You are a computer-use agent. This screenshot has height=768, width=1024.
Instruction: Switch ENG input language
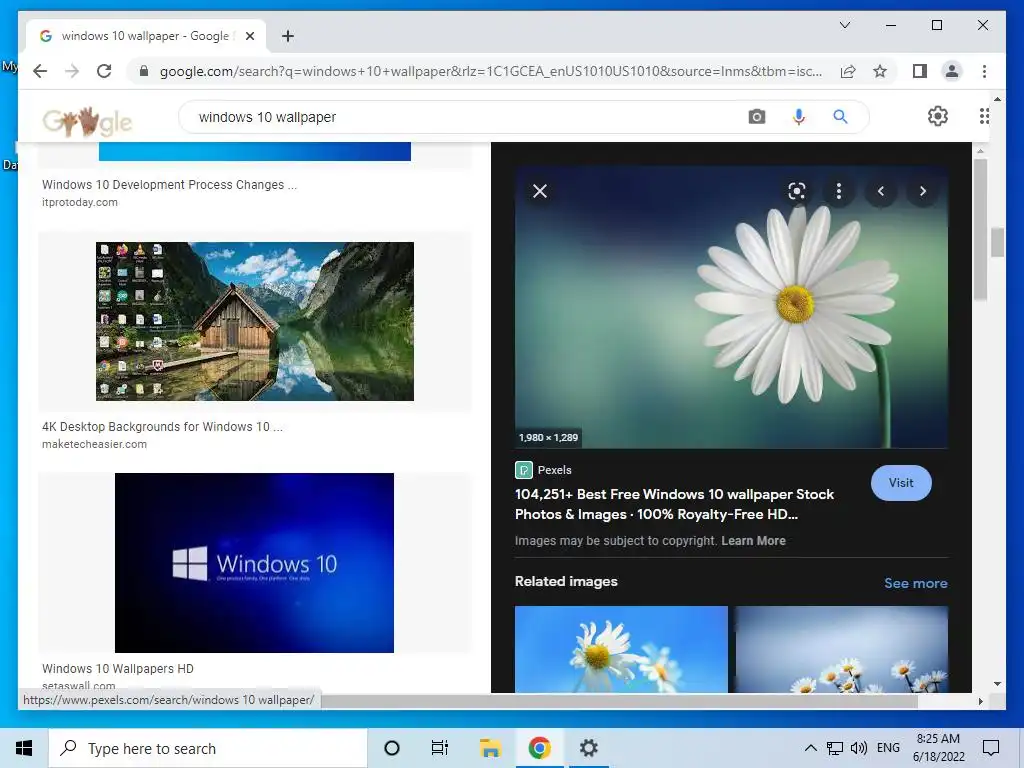pos(888,748)
